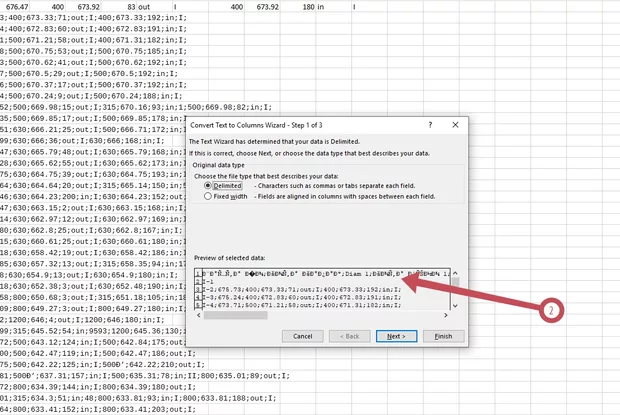Viewport: 620px width, 415px height.
Task: Click preview row 4 starting with -3;675.24
Action: coord(302,297)
